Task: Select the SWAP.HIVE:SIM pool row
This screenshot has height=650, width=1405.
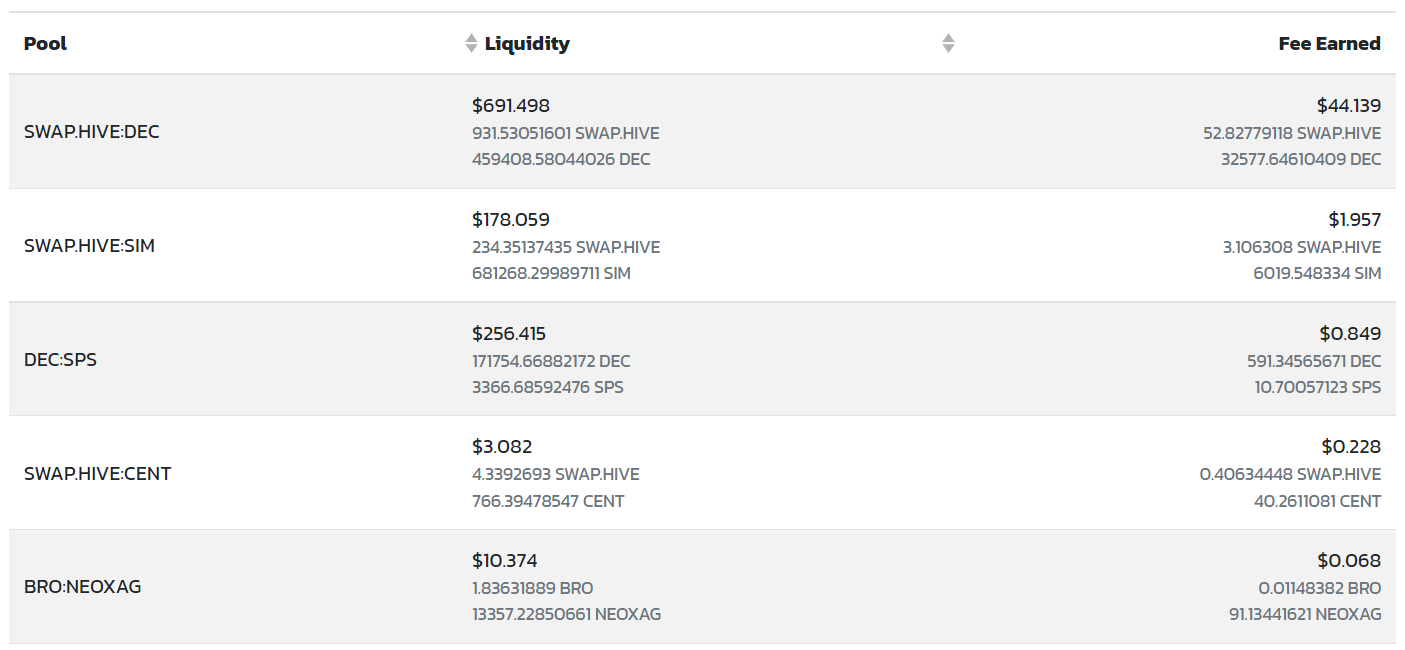Action: point(702,246)
